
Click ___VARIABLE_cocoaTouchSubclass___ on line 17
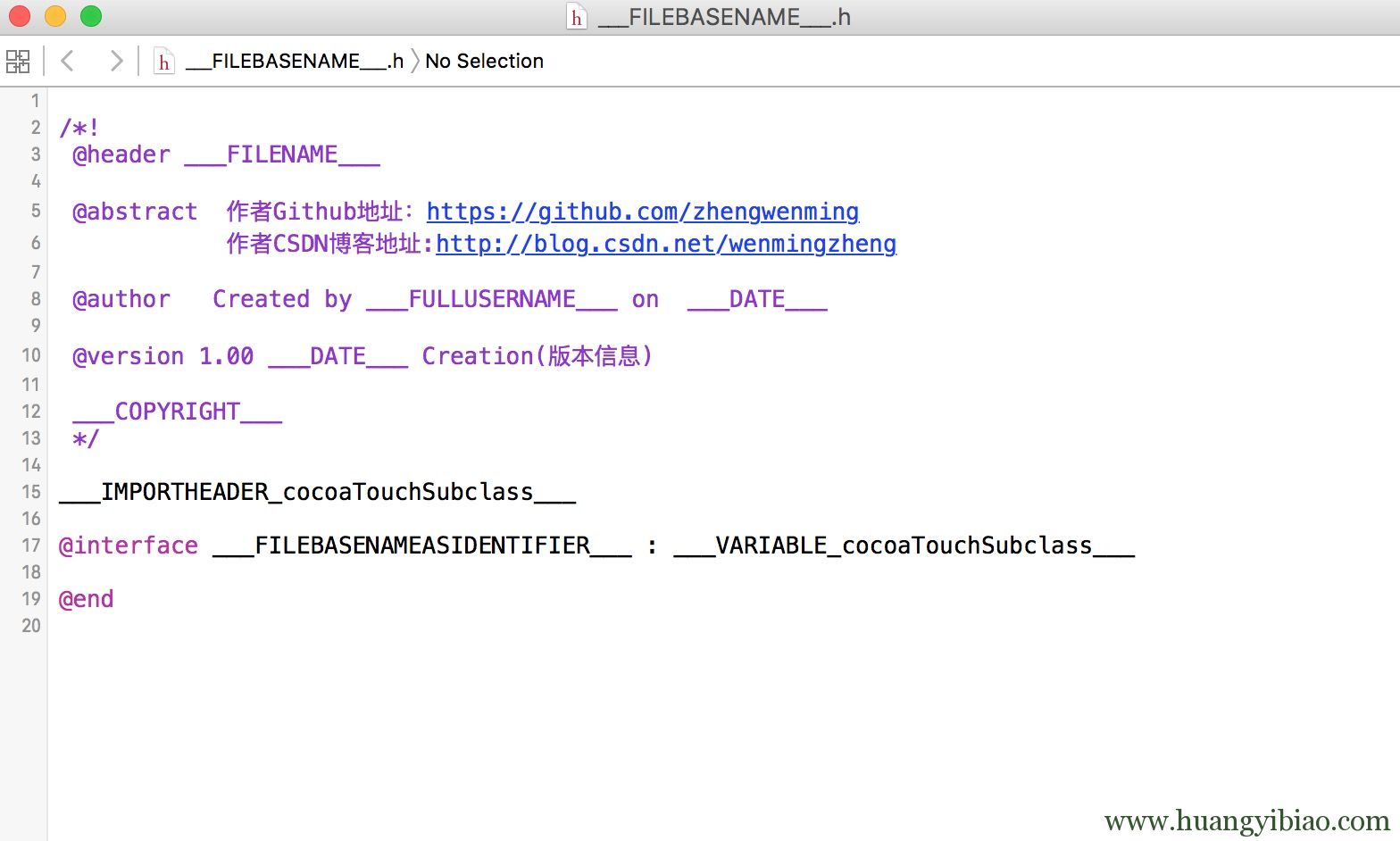click(904, 545)
